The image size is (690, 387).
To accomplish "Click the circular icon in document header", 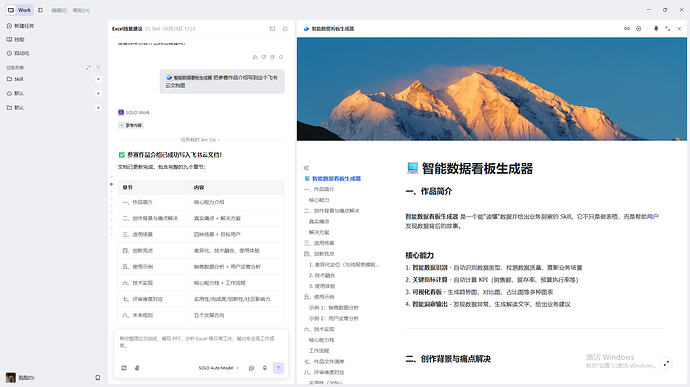I will pyautogui.click(x=639, y=29).
